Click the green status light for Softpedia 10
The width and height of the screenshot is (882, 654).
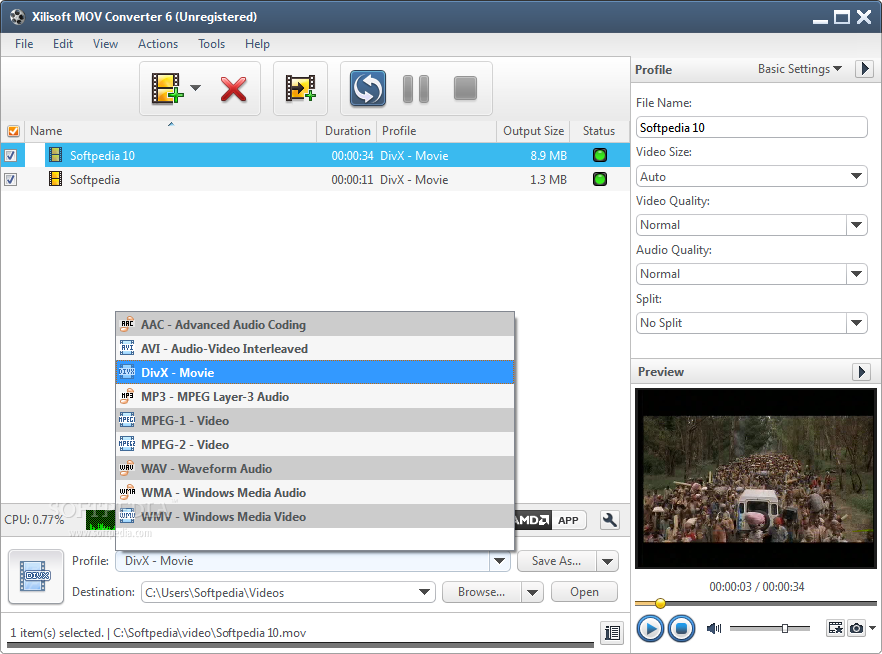click(x=600, y=155)
